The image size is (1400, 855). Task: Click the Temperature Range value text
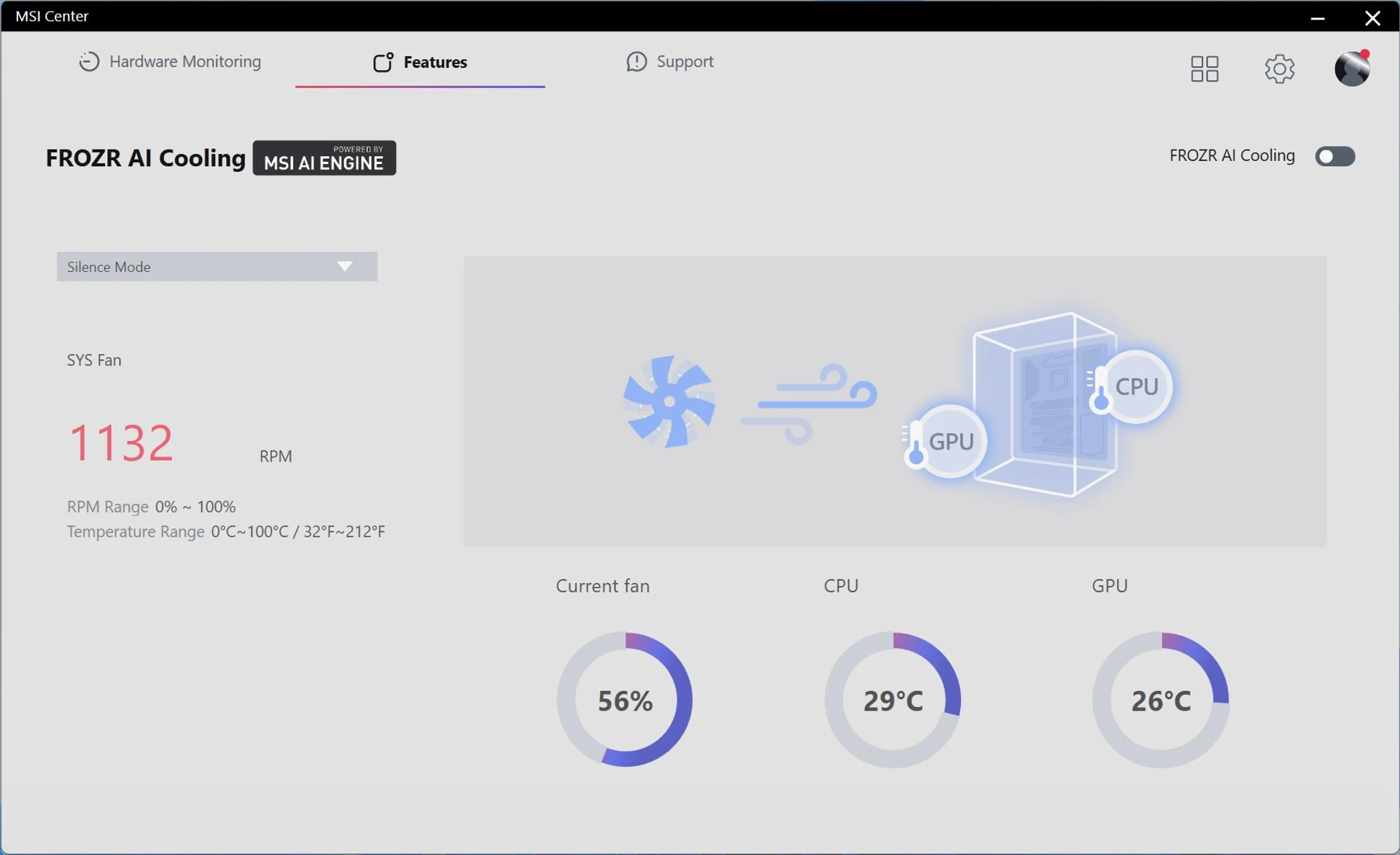tap(298, 531)
